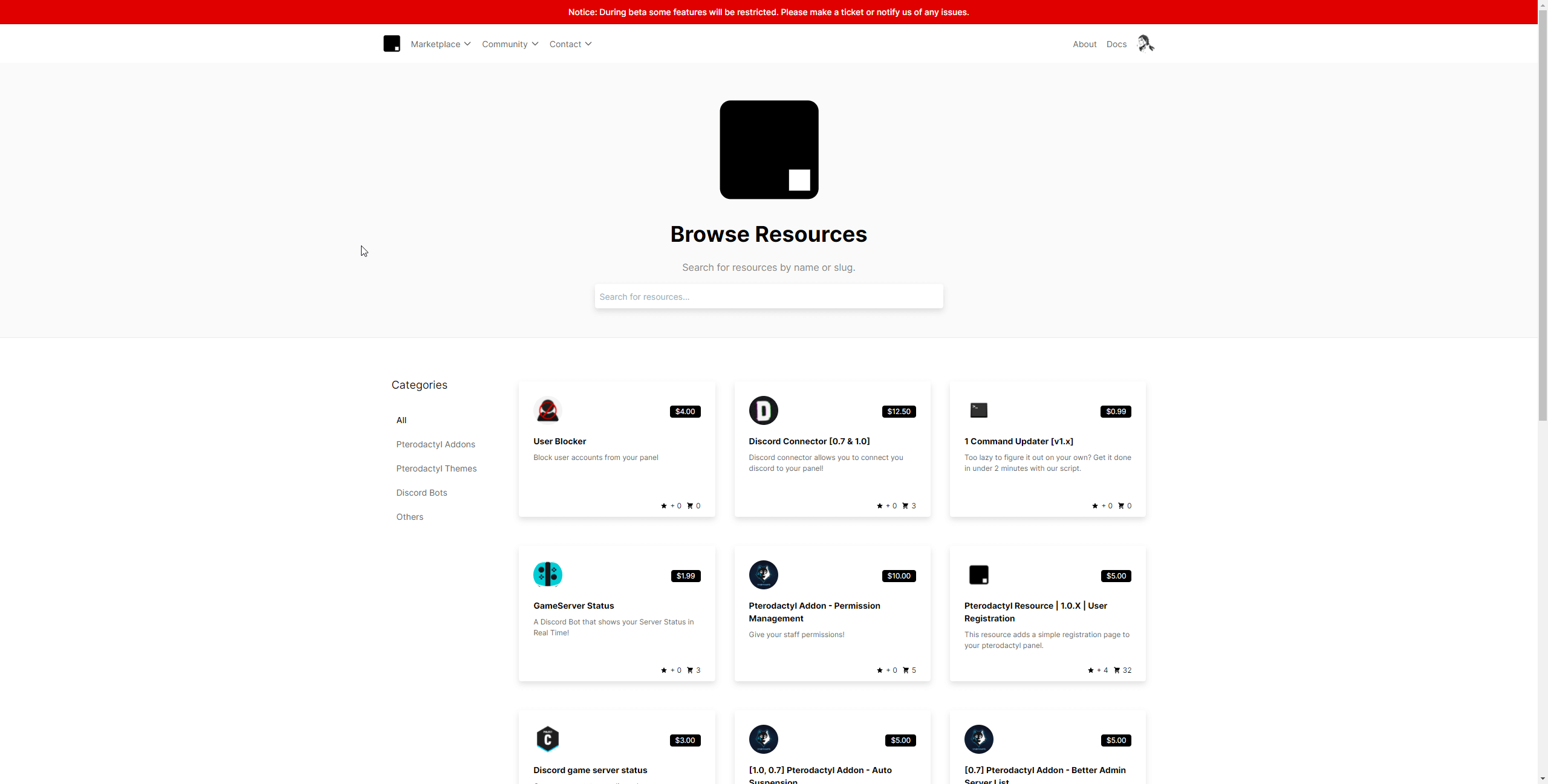Click the User Registration resource icon
Viewport: 1548px width, 784px height.
[978, 575]
